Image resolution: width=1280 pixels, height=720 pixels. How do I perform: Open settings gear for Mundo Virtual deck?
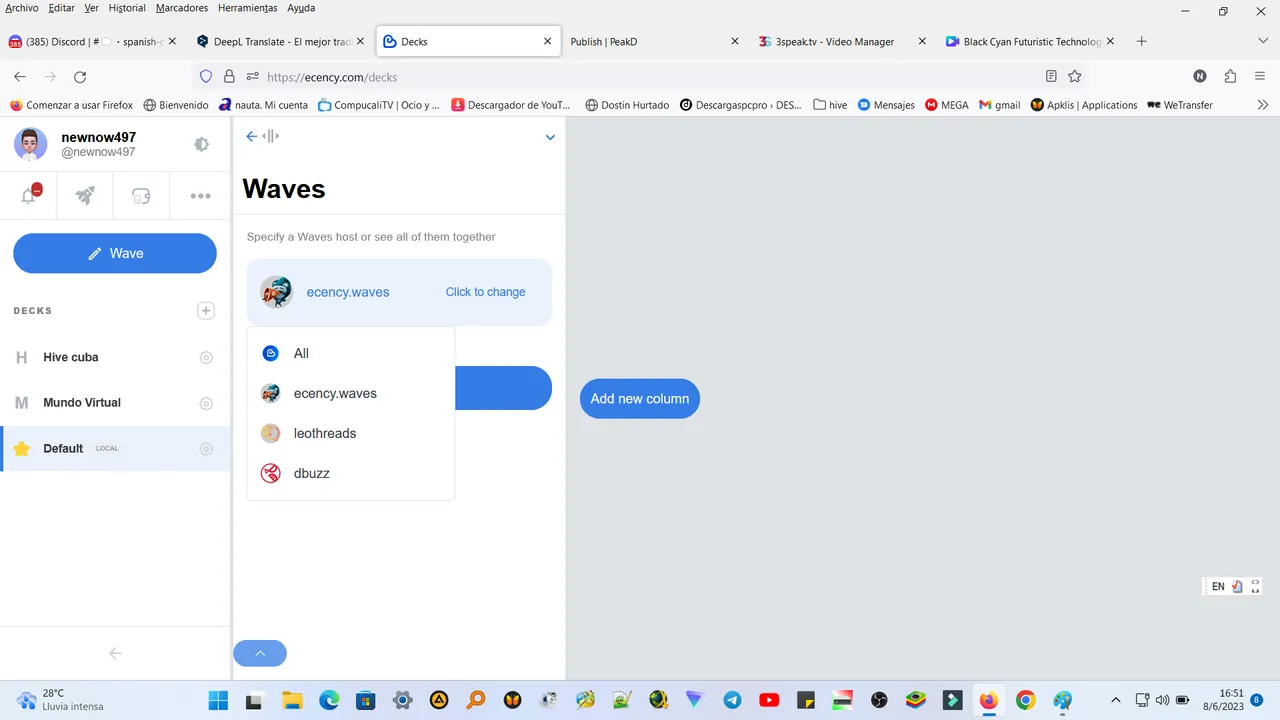pos(206,403)
